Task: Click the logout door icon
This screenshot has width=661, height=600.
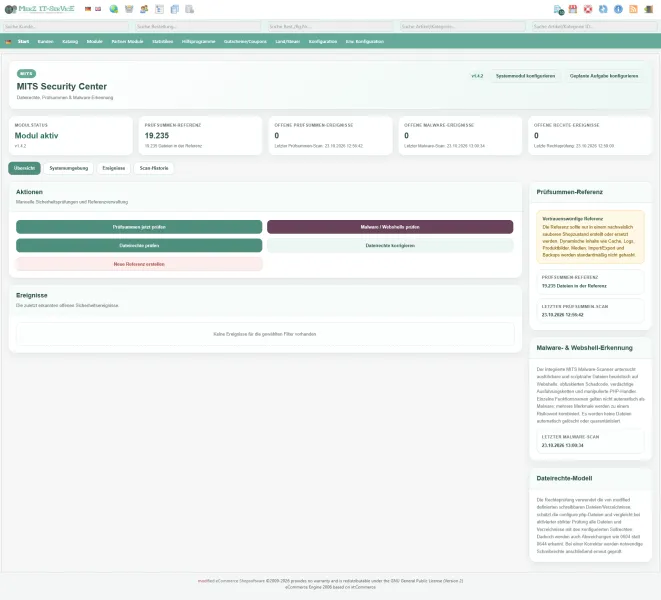Action: tap(648, 9)
